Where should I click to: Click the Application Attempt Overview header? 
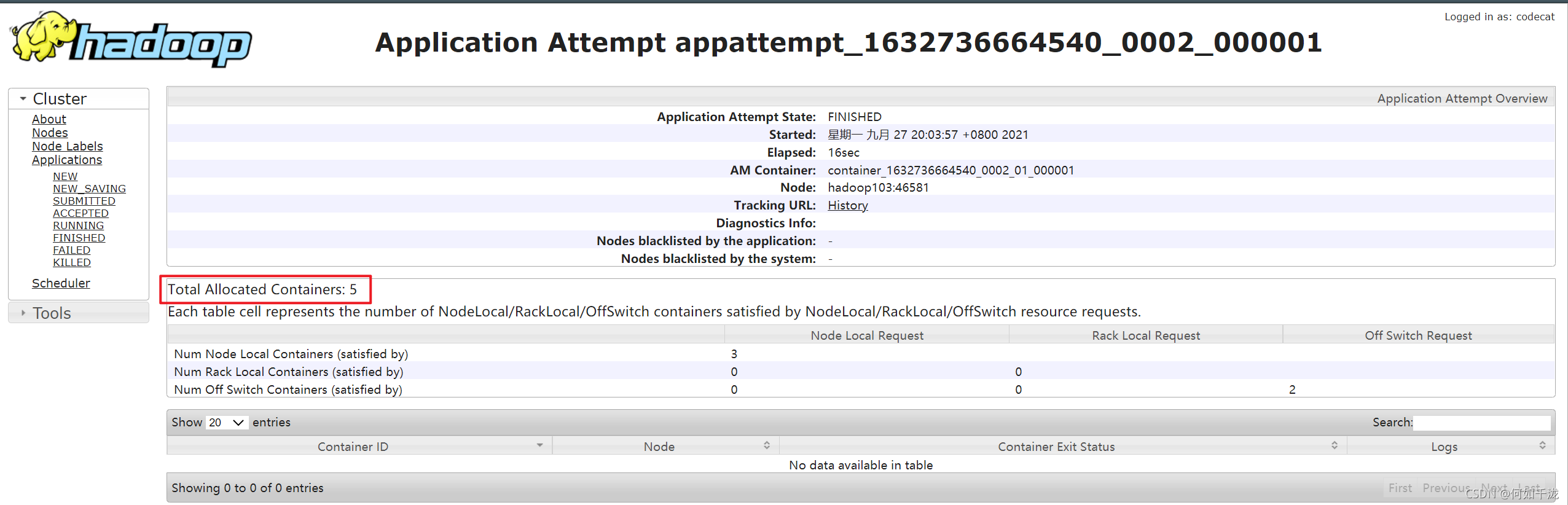pos(1462,98)
